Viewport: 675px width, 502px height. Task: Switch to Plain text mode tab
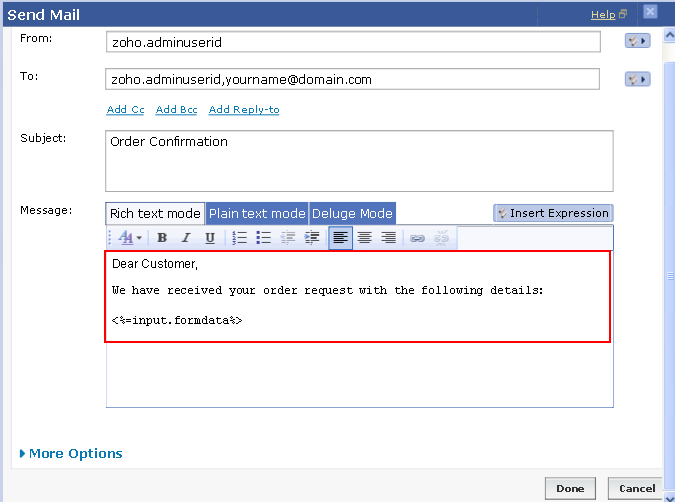point(257,214)
